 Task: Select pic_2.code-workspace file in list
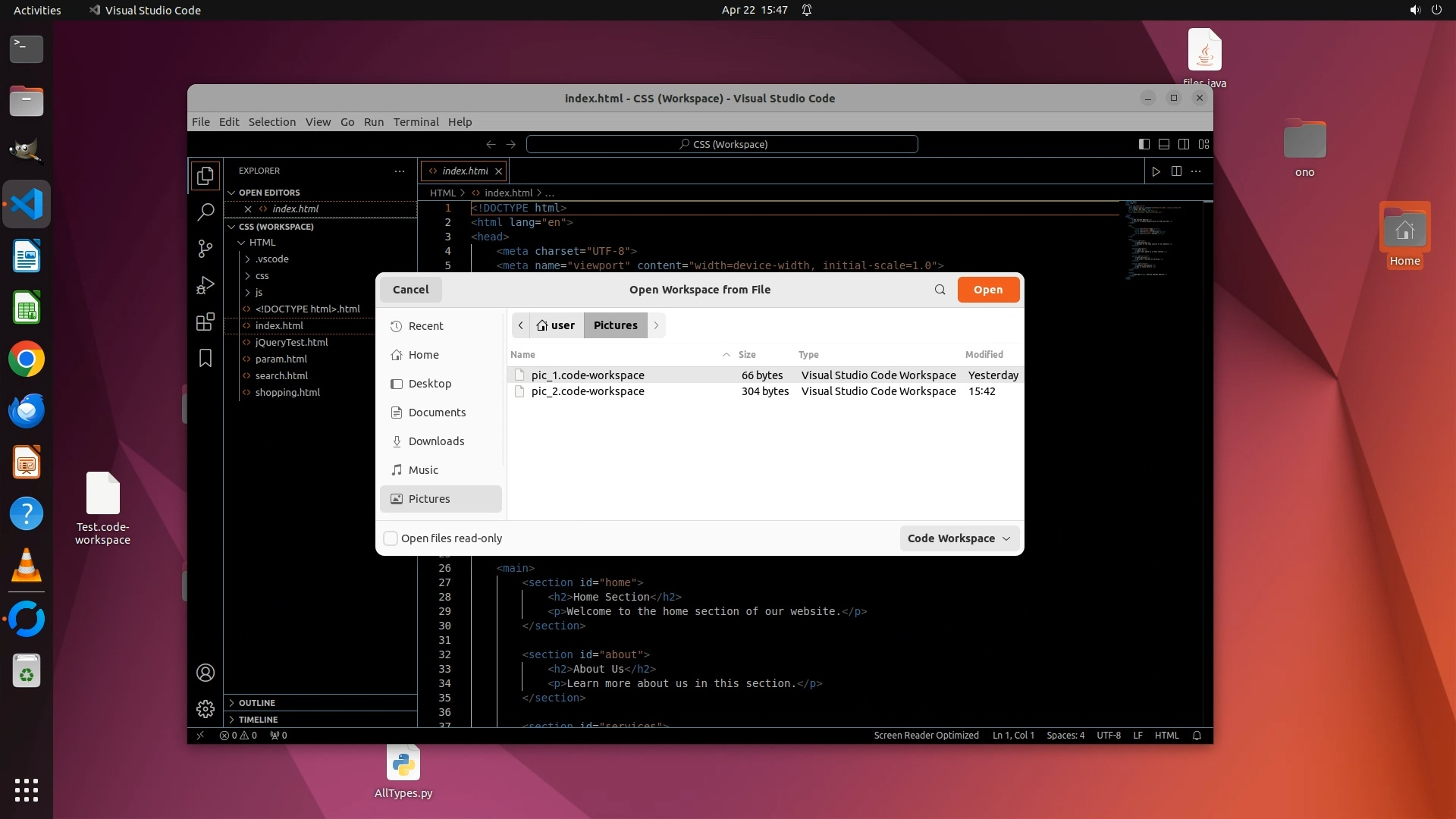tap(587, 391)
